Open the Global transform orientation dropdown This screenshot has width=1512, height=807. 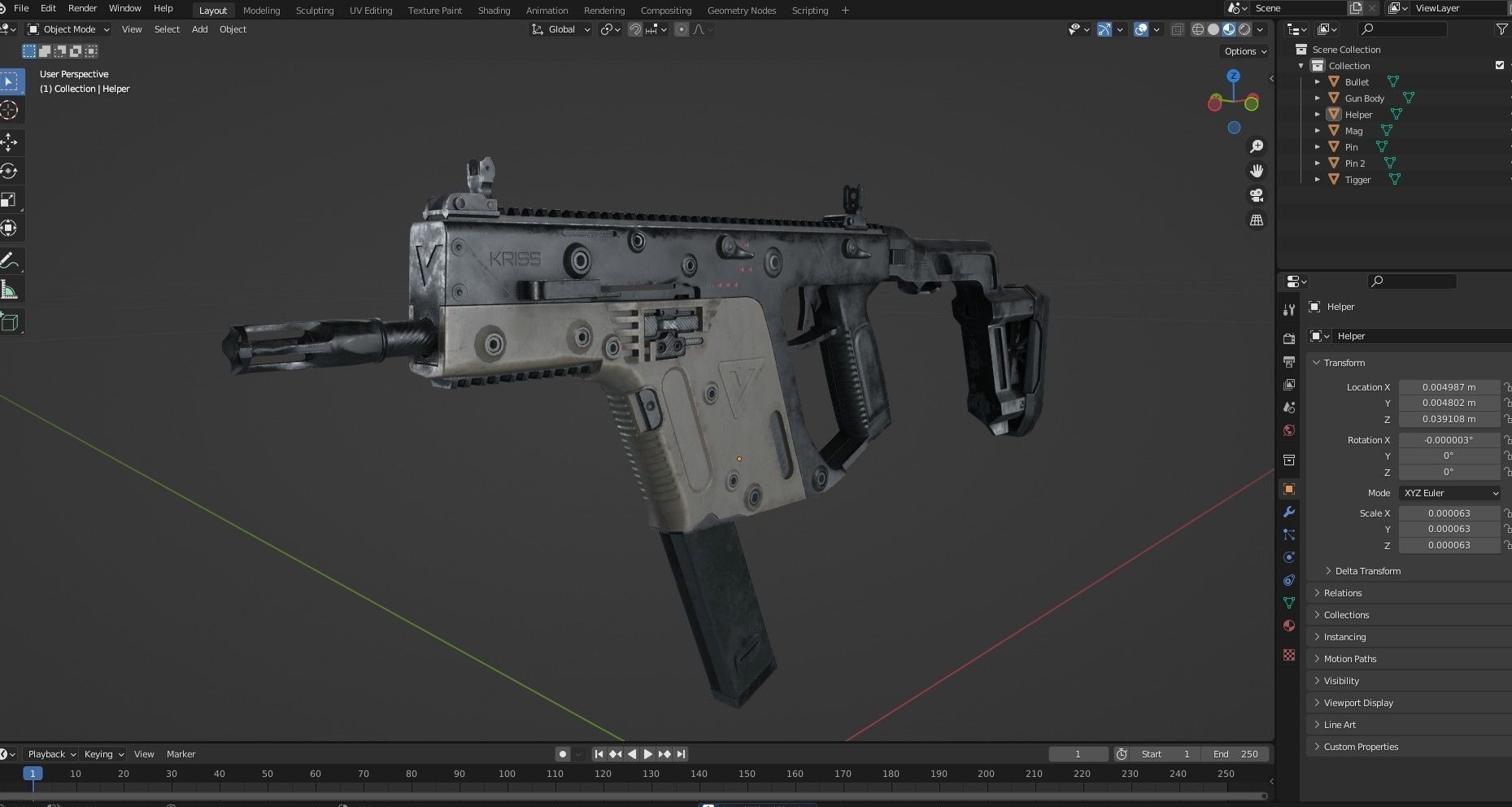(x=560, y=29)
